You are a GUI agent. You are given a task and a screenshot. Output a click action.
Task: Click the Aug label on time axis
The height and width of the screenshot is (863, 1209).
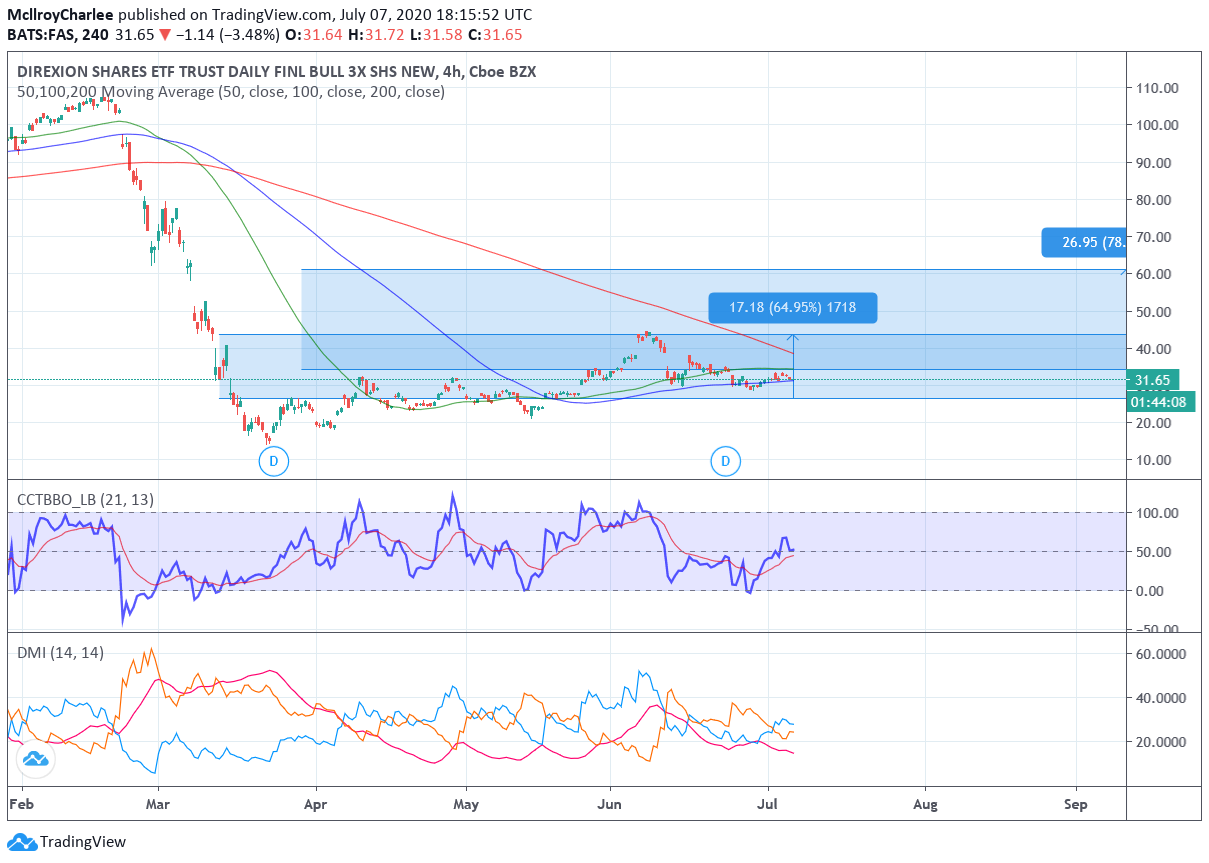[926, 803]
